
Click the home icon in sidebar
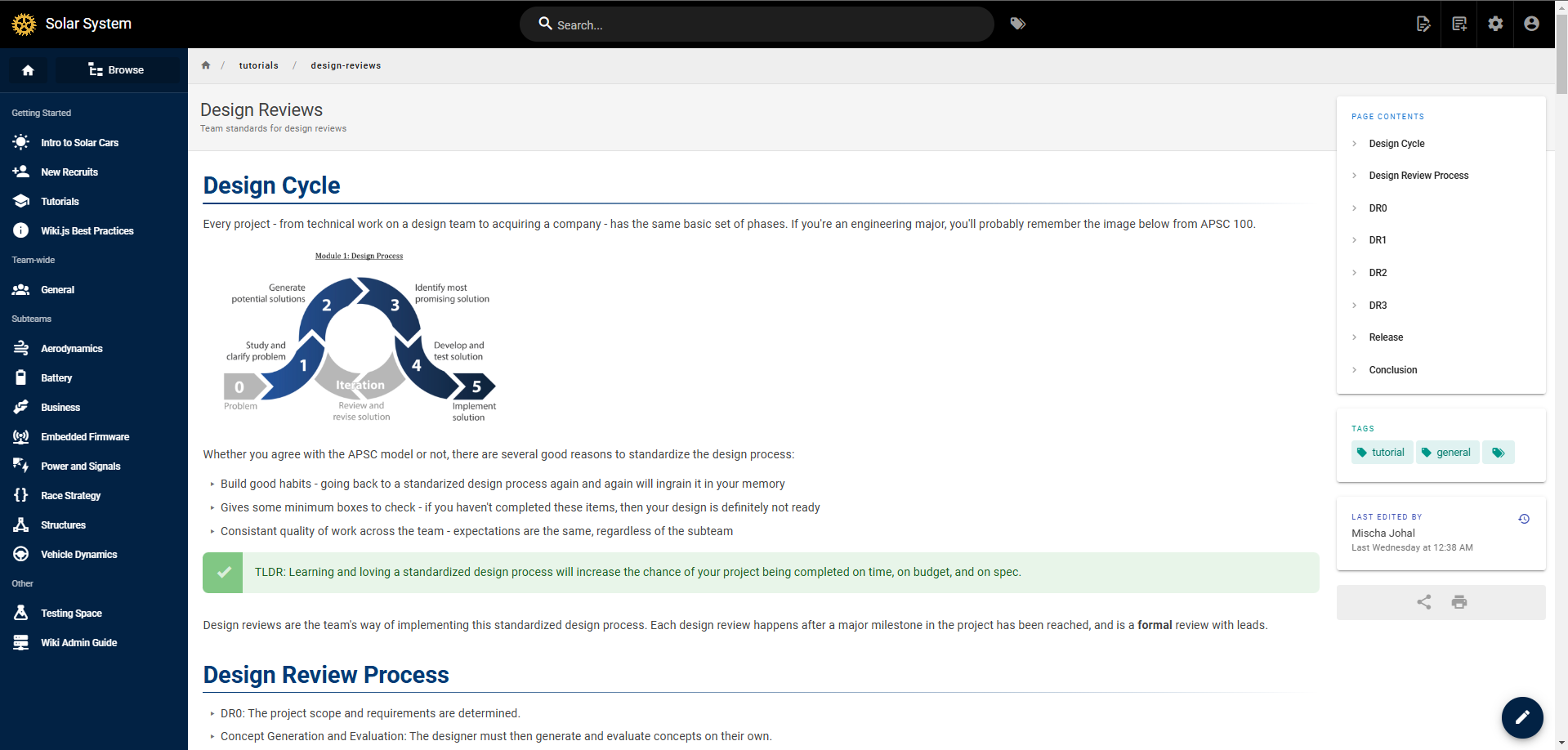point(28,70)
